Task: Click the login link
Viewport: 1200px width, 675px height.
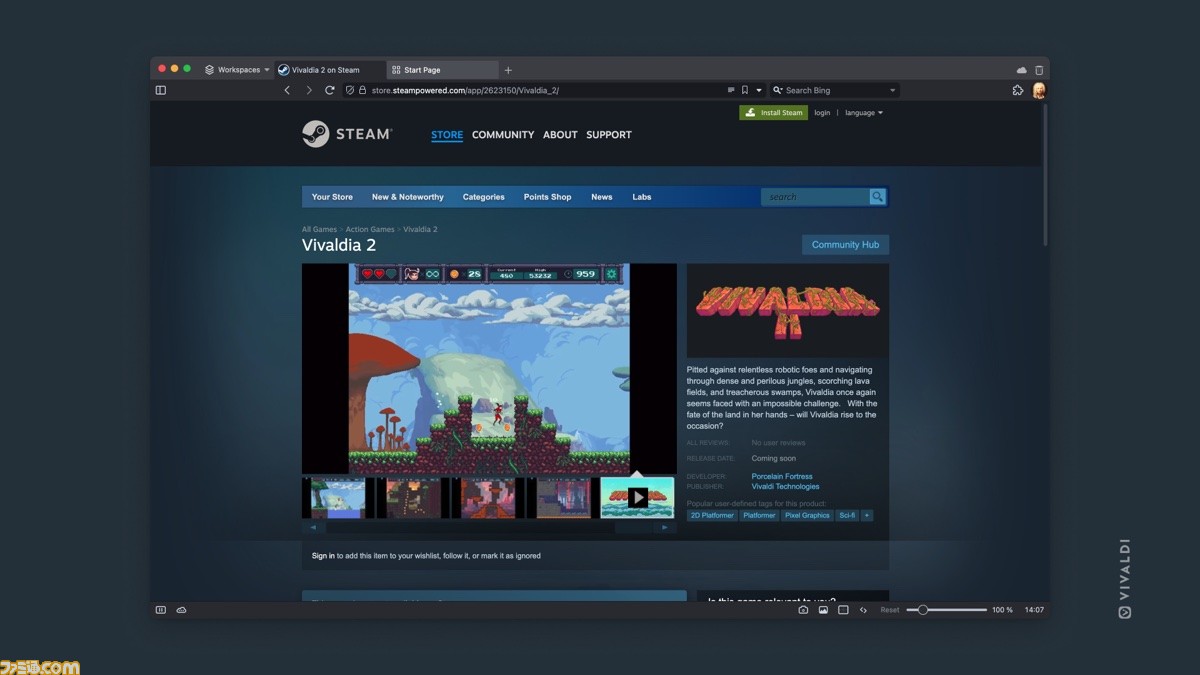Action: pos(822,113)
